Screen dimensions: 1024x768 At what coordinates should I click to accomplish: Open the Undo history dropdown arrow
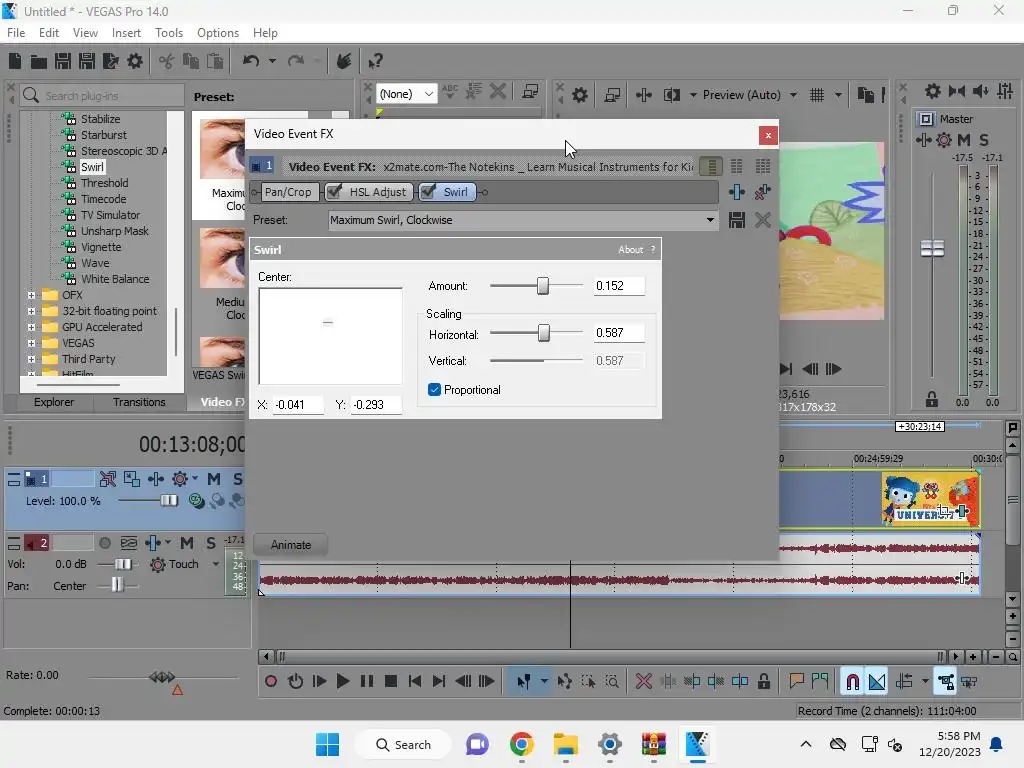click(272, 61)
